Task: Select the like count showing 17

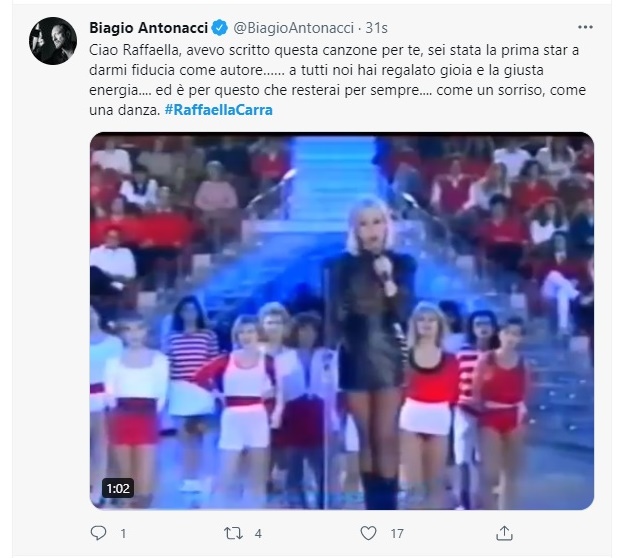Action: point(397,534)
